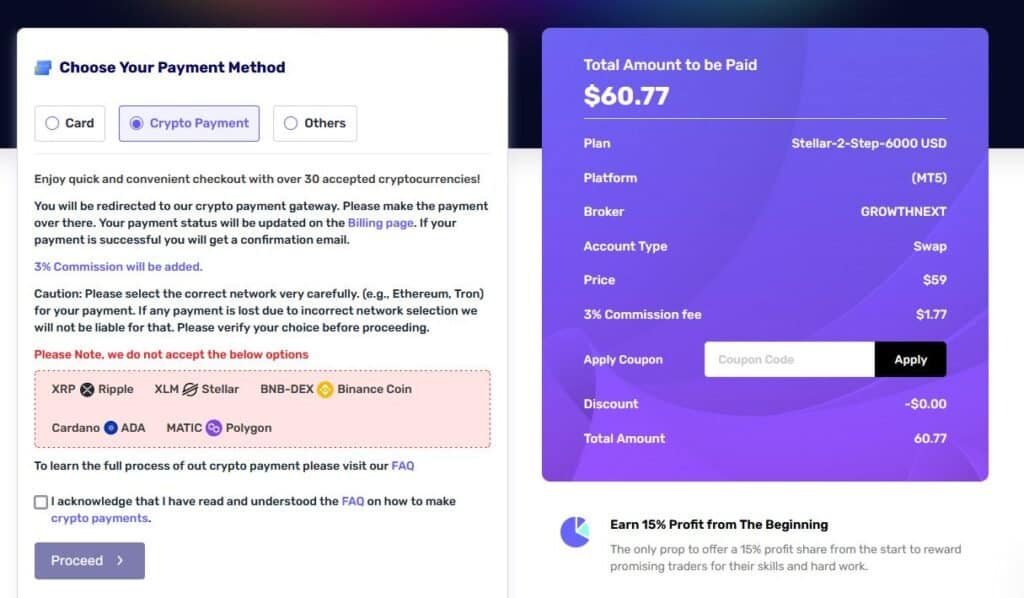Click the Cardano ADA crypto icon
Viewport: 1024px width, 598px height.
[112, 428]
